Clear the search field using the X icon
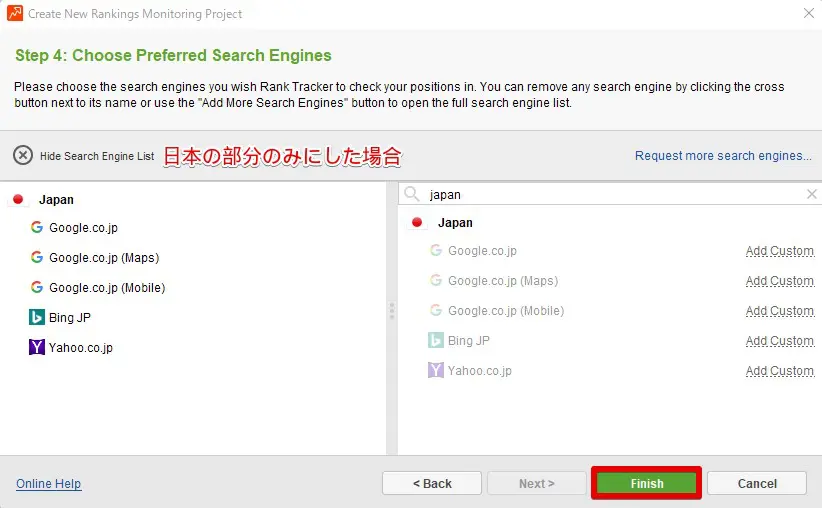 point(811,194)
